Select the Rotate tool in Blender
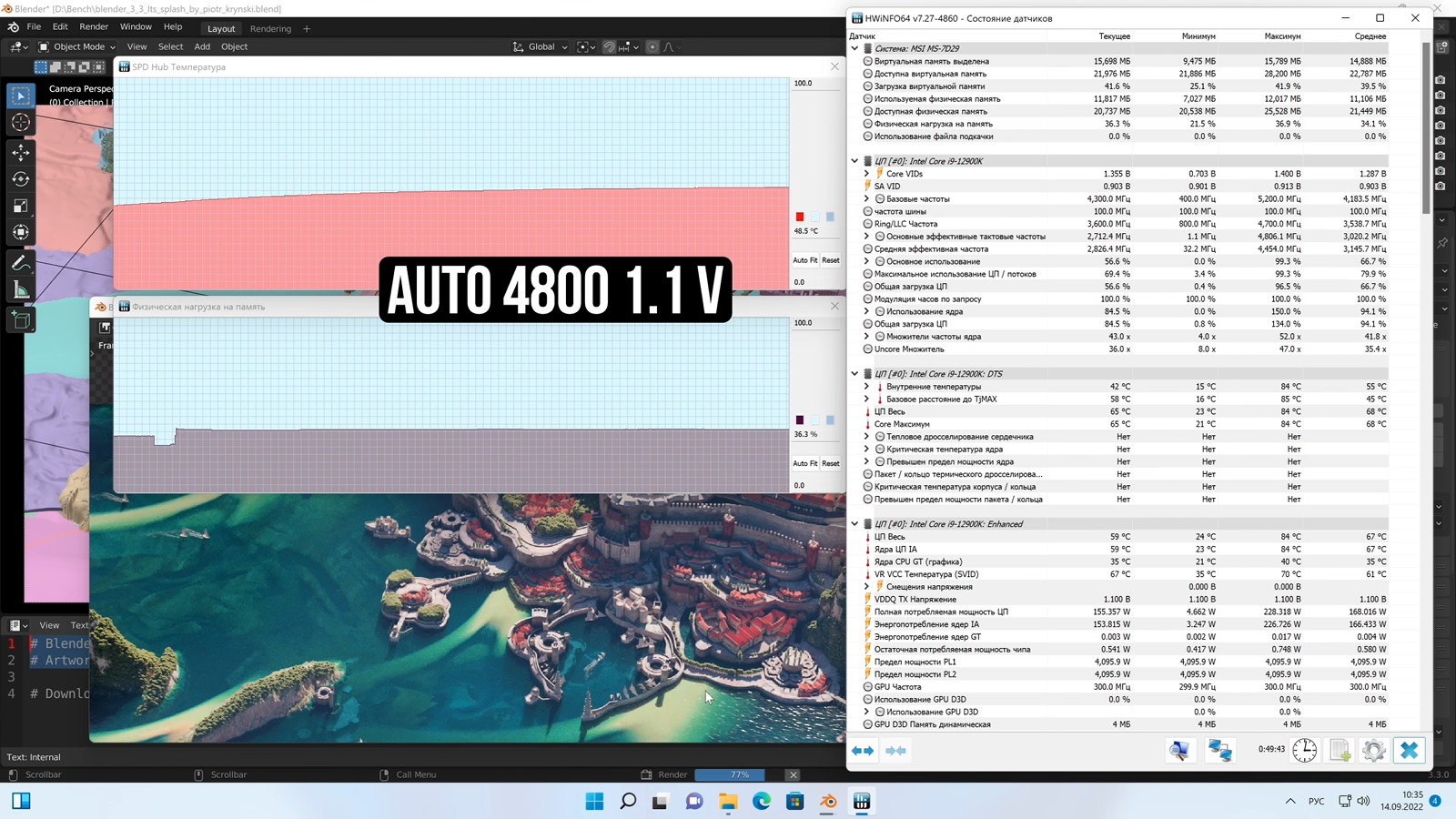The image size is (1456, 819). point(20,179)
